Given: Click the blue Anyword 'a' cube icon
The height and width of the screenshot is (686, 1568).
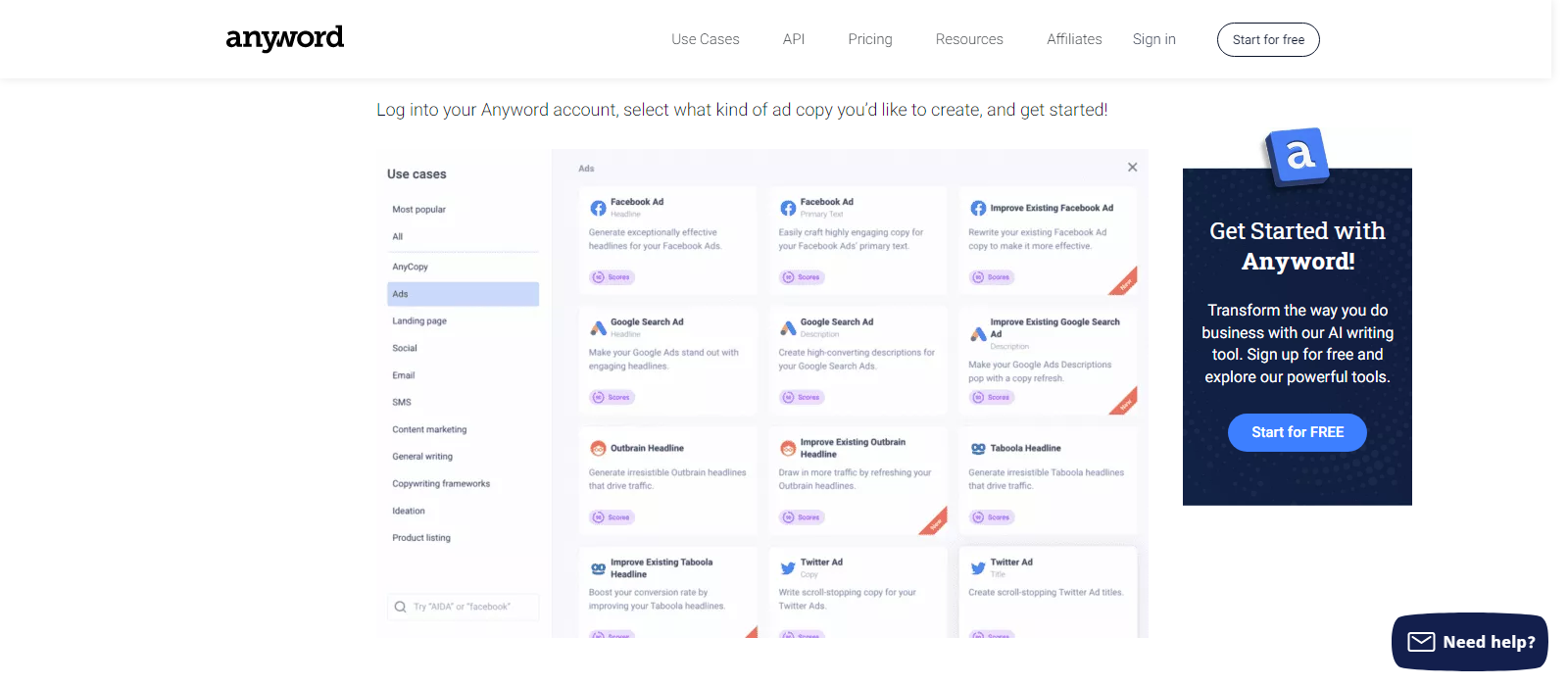Looking at the screenshot, I should click(1298, 156).
